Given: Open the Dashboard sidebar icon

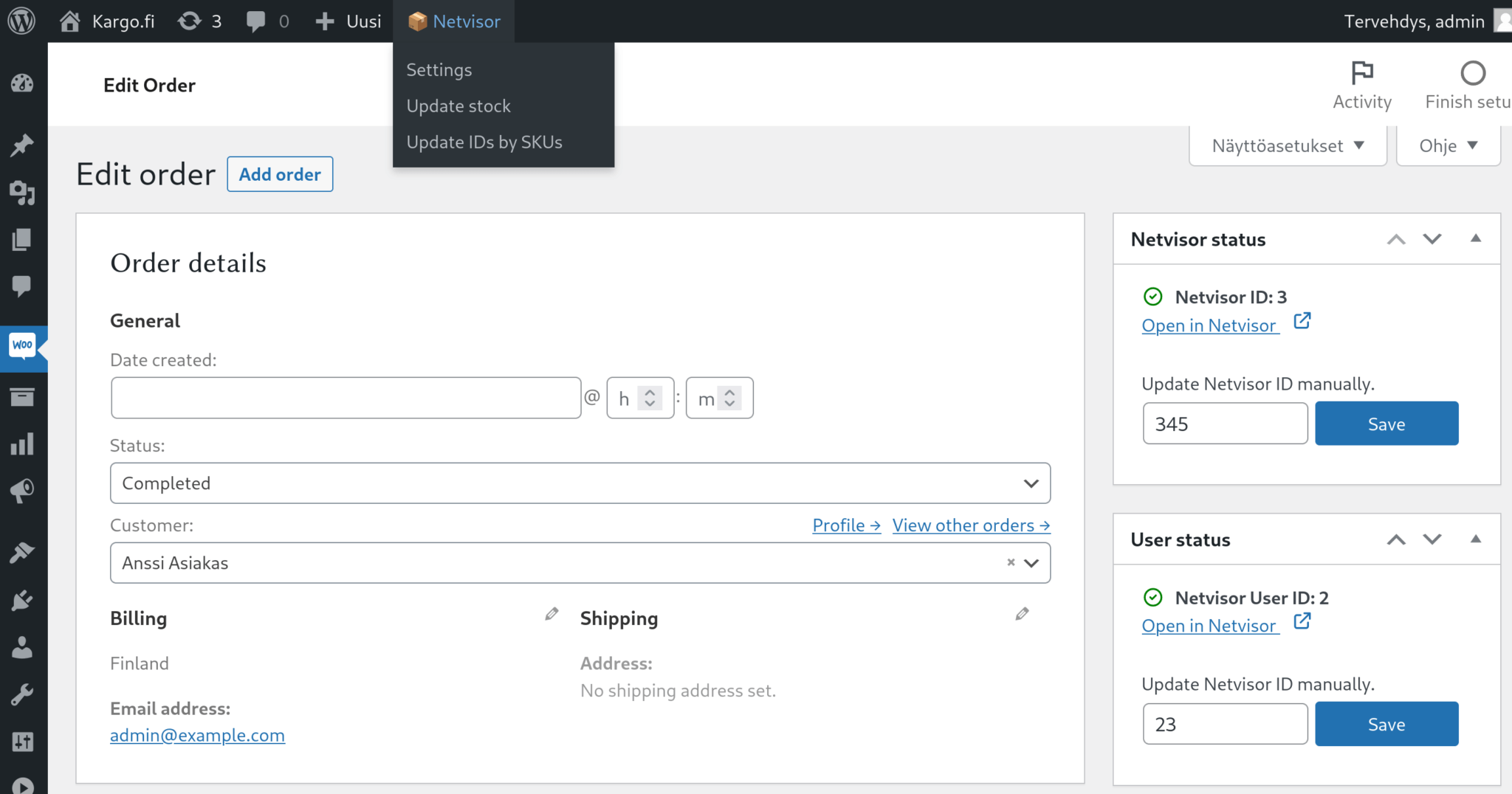Looking at the screenshot, I should 22,83.
